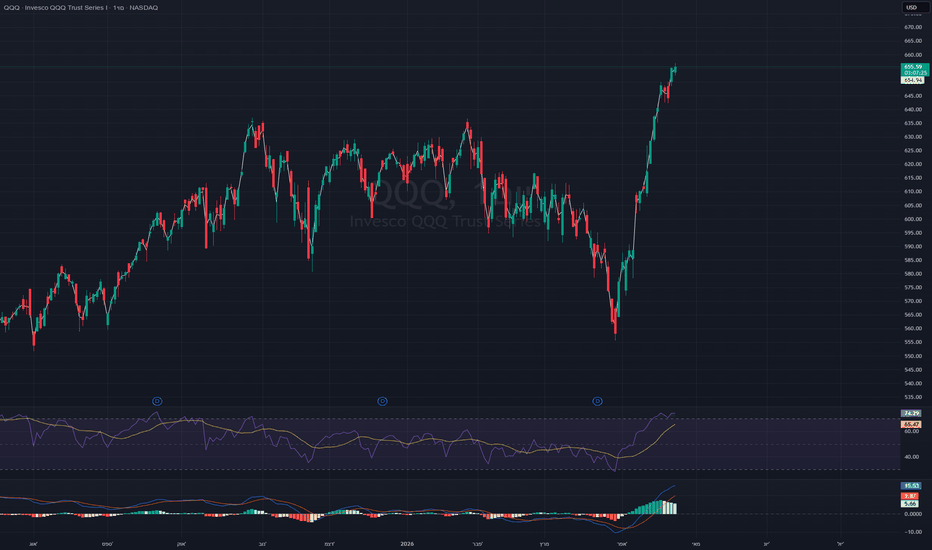Click the red signal value 9.87
Viewport: 932px width, 550px height.
[910, 496]
